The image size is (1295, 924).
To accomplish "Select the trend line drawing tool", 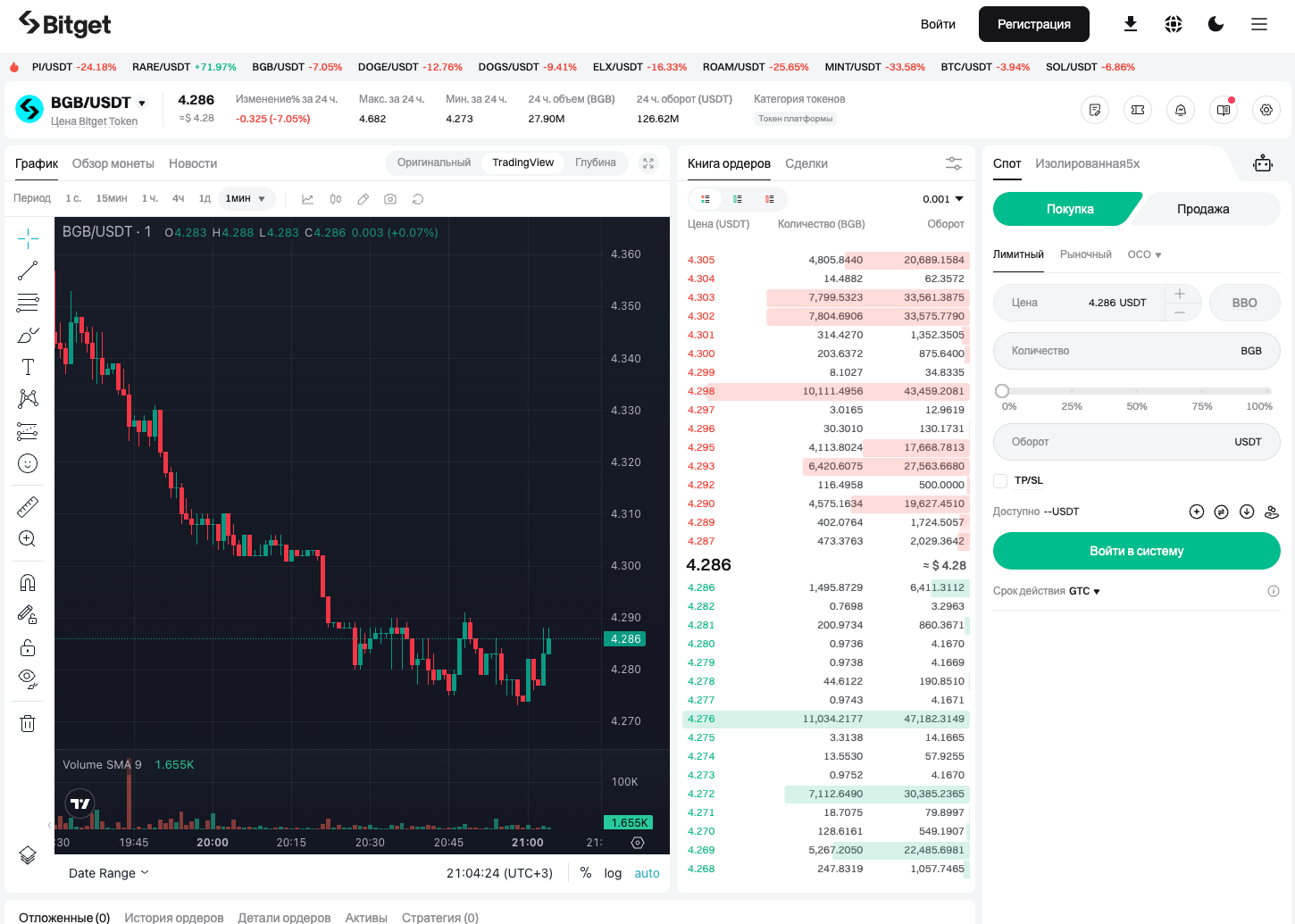I will pos(28,271).
